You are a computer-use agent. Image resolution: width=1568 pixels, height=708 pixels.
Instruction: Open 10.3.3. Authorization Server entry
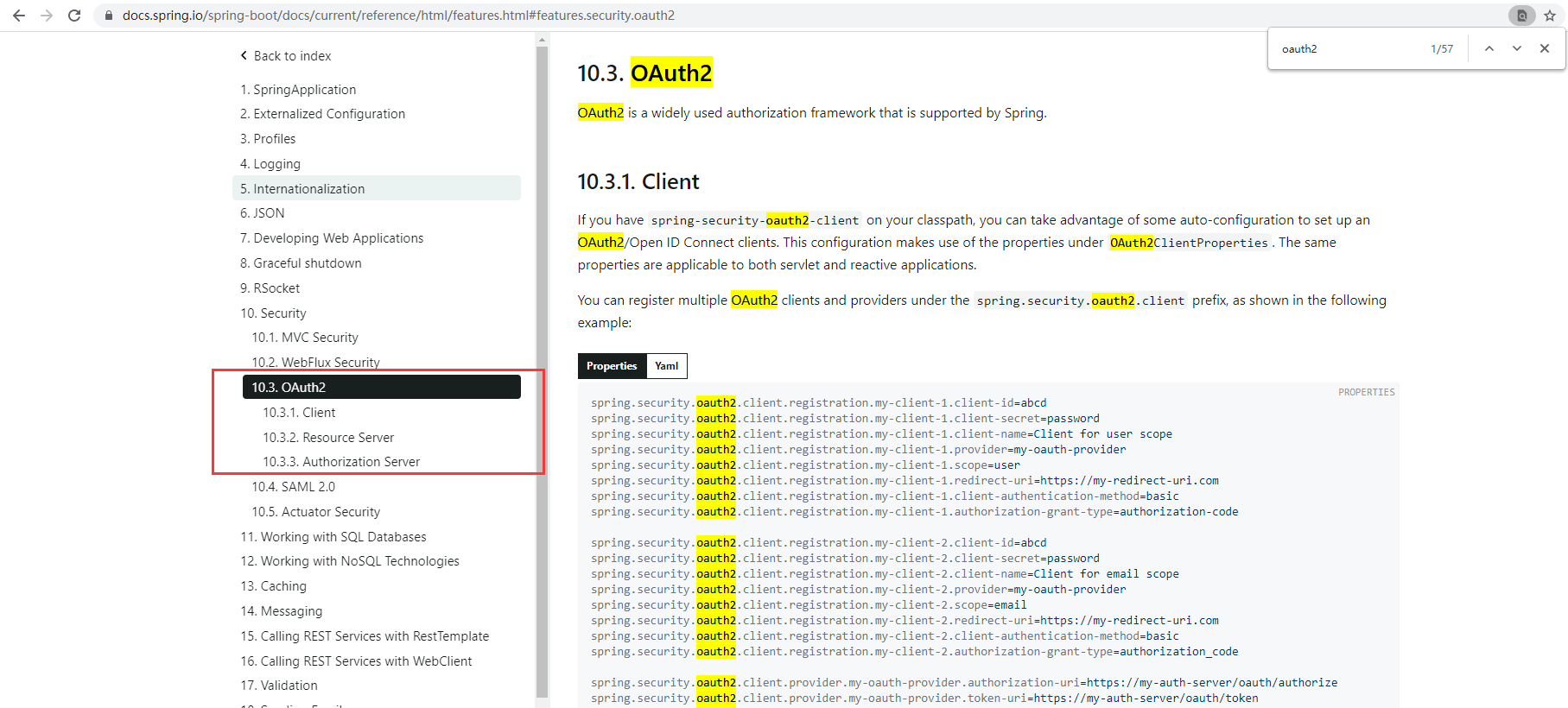[341, 462]
